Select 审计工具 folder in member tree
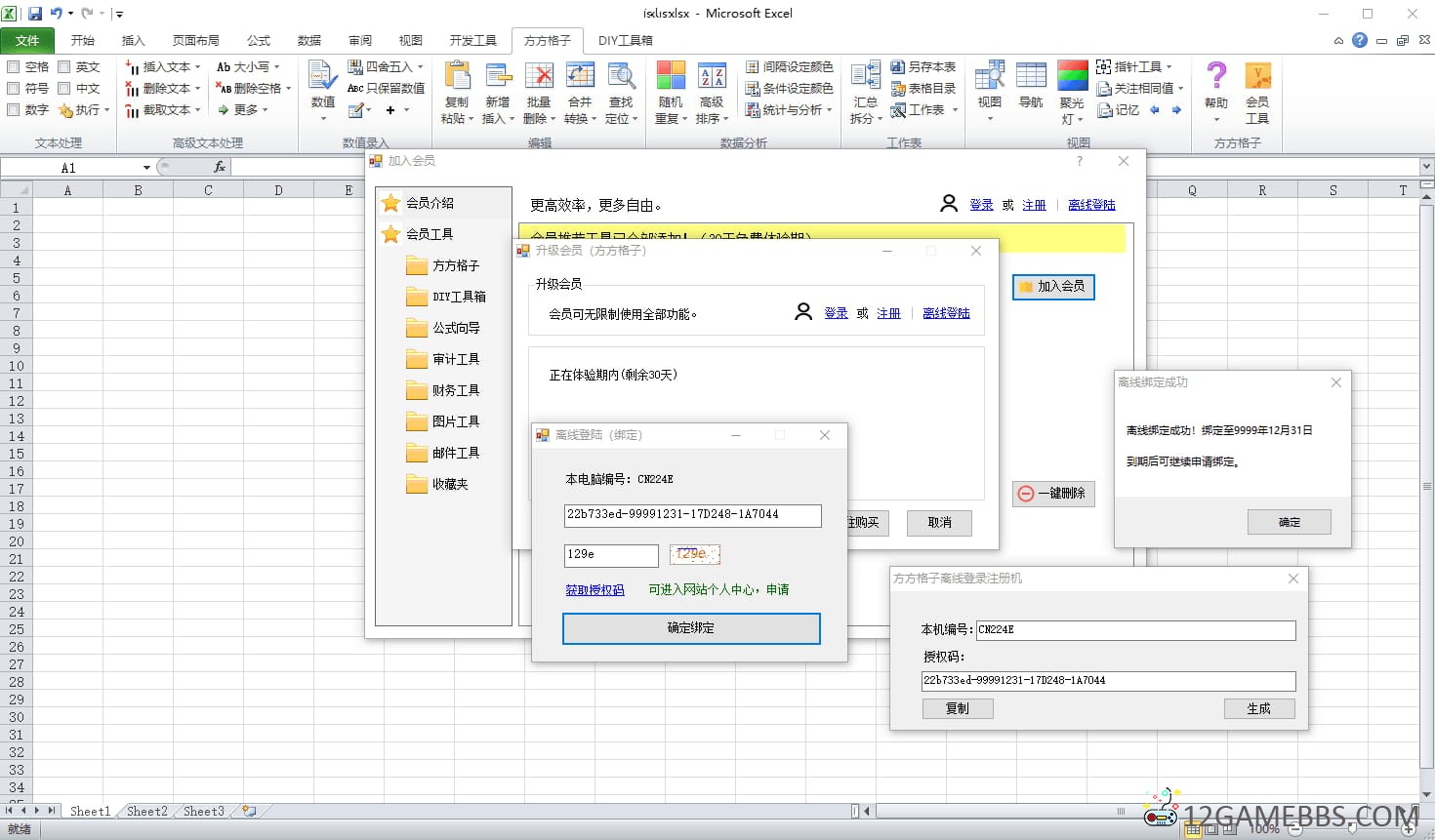 443,359
